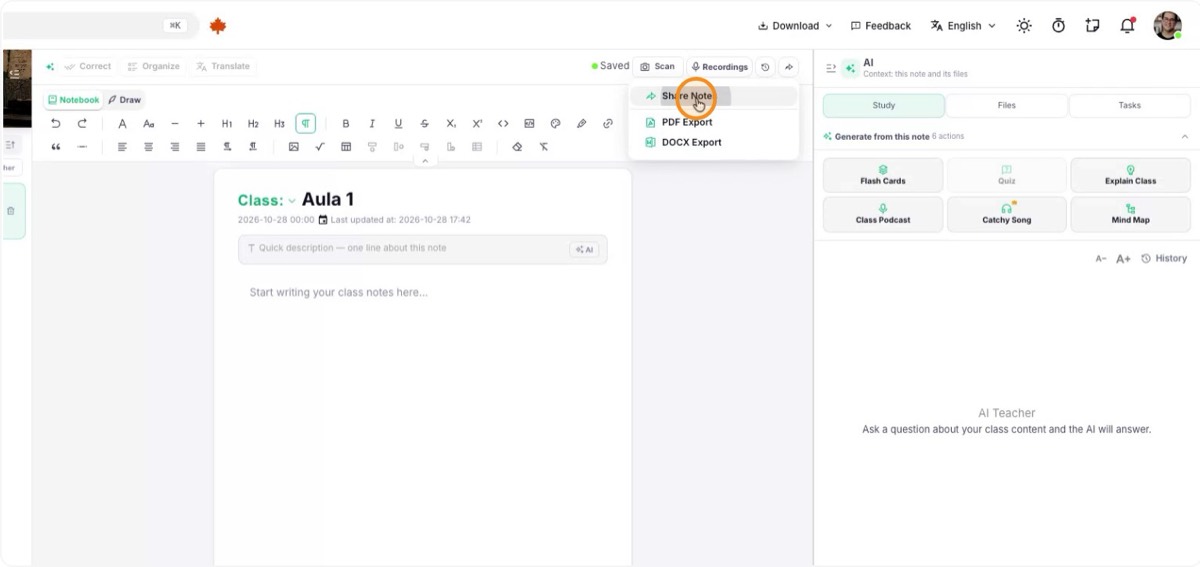
Task: Increase font size with plus icon
Action: tap(201, 124)
